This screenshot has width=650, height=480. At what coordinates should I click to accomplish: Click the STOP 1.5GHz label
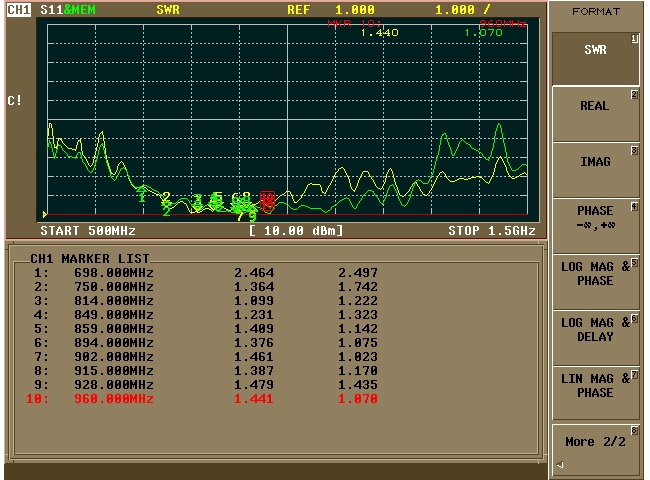point(492,231)
